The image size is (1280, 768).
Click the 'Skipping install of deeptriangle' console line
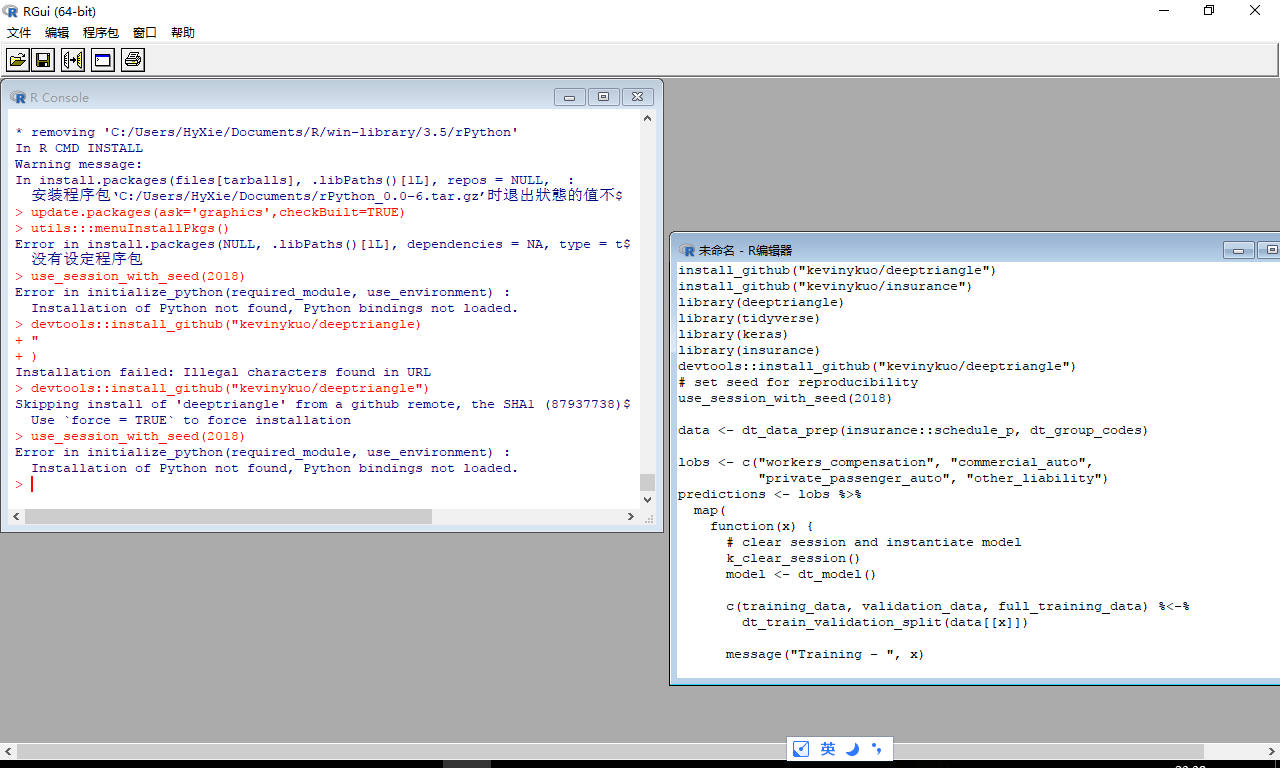click(323, 404)
